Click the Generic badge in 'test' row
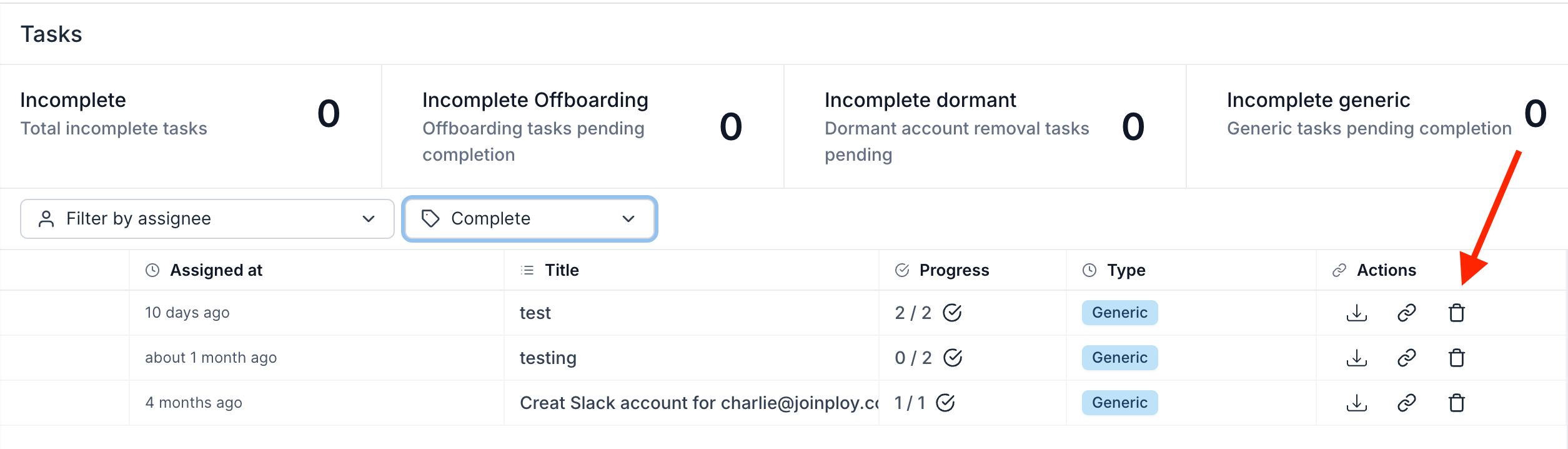The width and height of the screenshot is (1568, 449). [1119, 313]
